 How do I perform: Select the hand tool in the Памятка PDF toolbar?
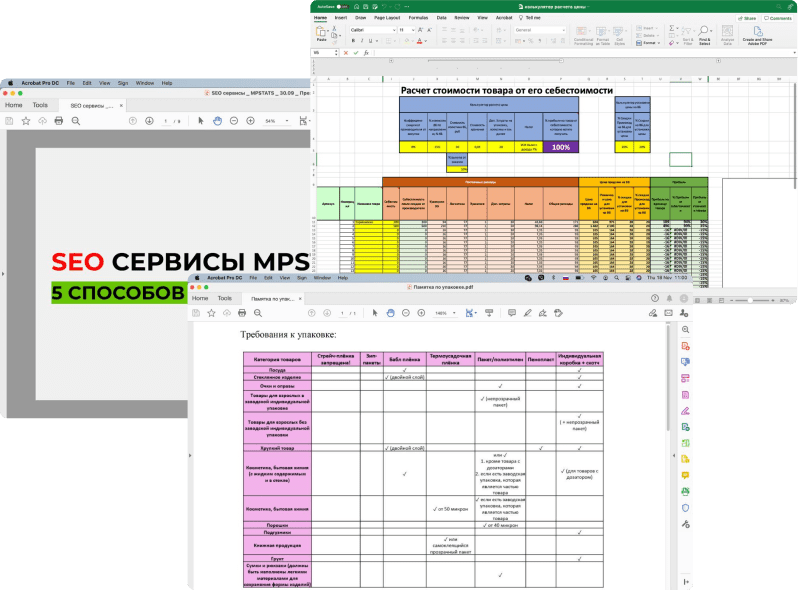(x=390, y=313)
